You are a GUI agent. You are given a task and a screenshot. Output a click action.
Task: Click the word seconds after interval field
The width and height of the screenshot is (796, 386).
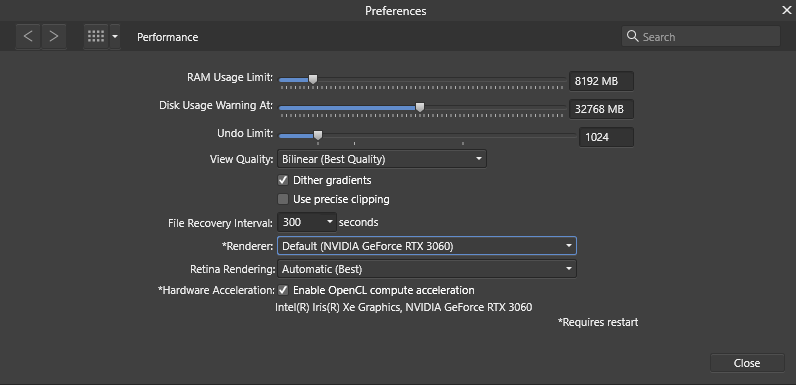click(358, 222)
